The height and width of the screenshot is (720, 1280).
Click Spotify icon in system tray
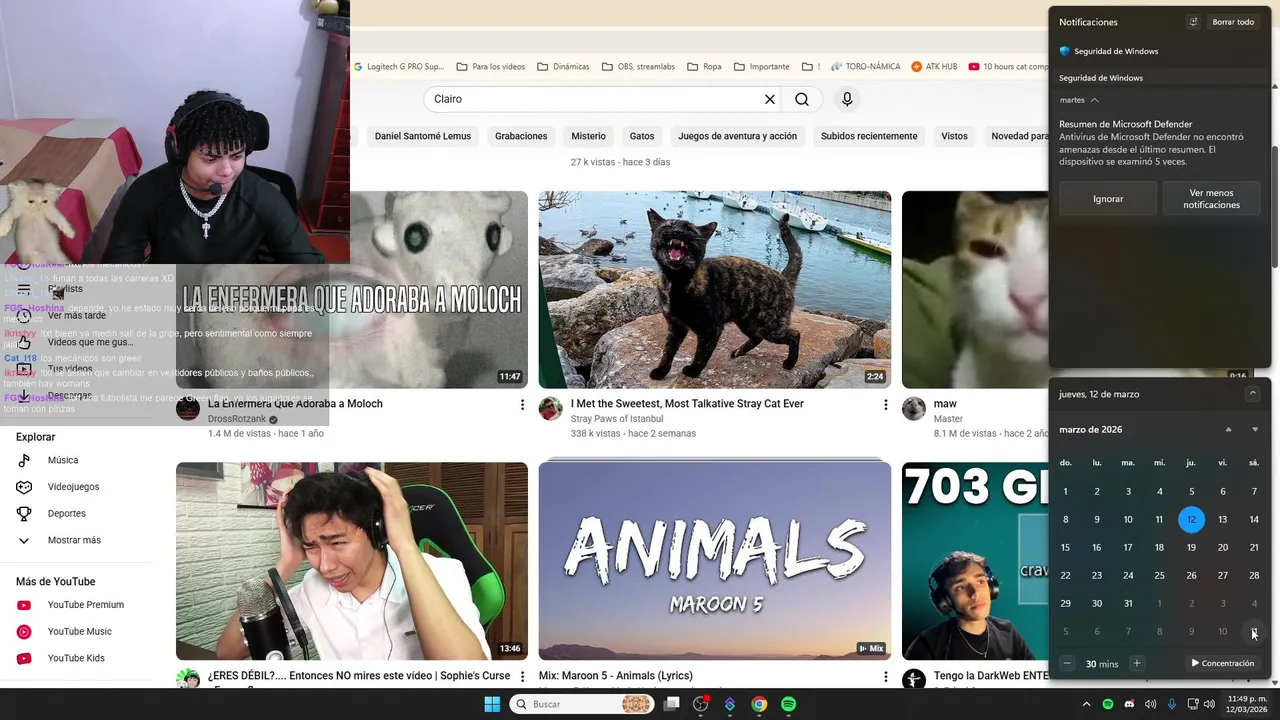(1107, 704)
